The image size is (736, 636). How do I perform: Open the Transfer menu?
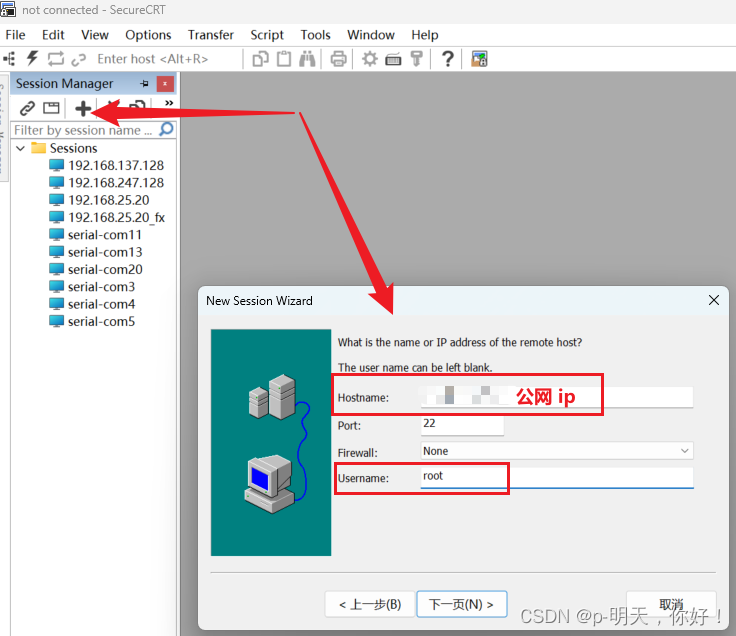[211, 35]
